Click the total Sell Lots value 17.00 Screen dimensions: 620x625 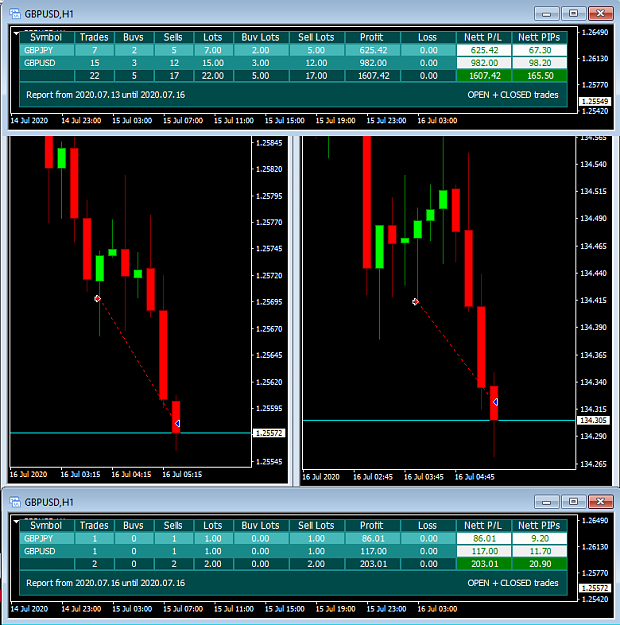tap(316, 76)
